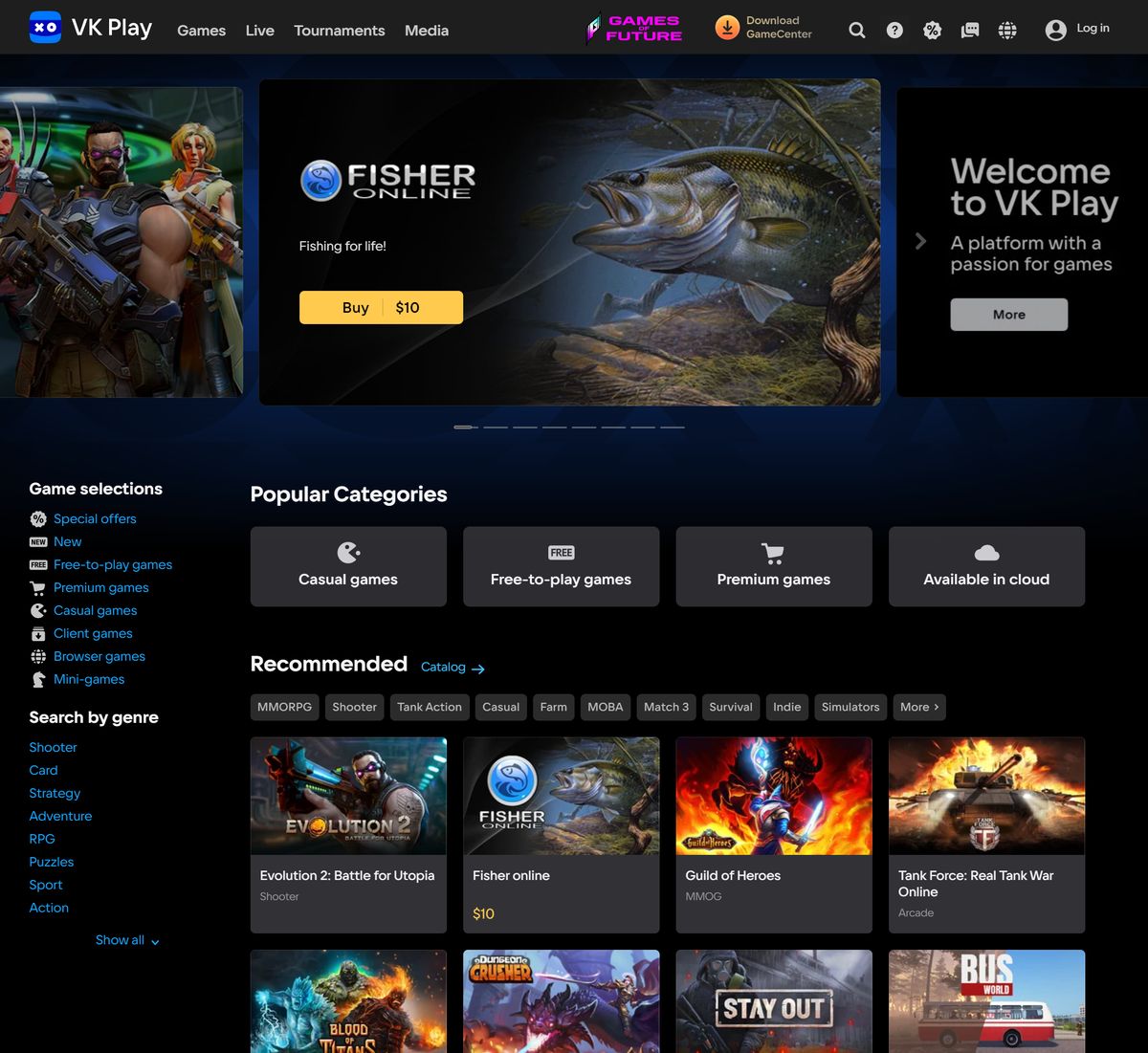Open the Tournaments menu item
This screenshot has width=1148, height=1053.
pos(339,31)
